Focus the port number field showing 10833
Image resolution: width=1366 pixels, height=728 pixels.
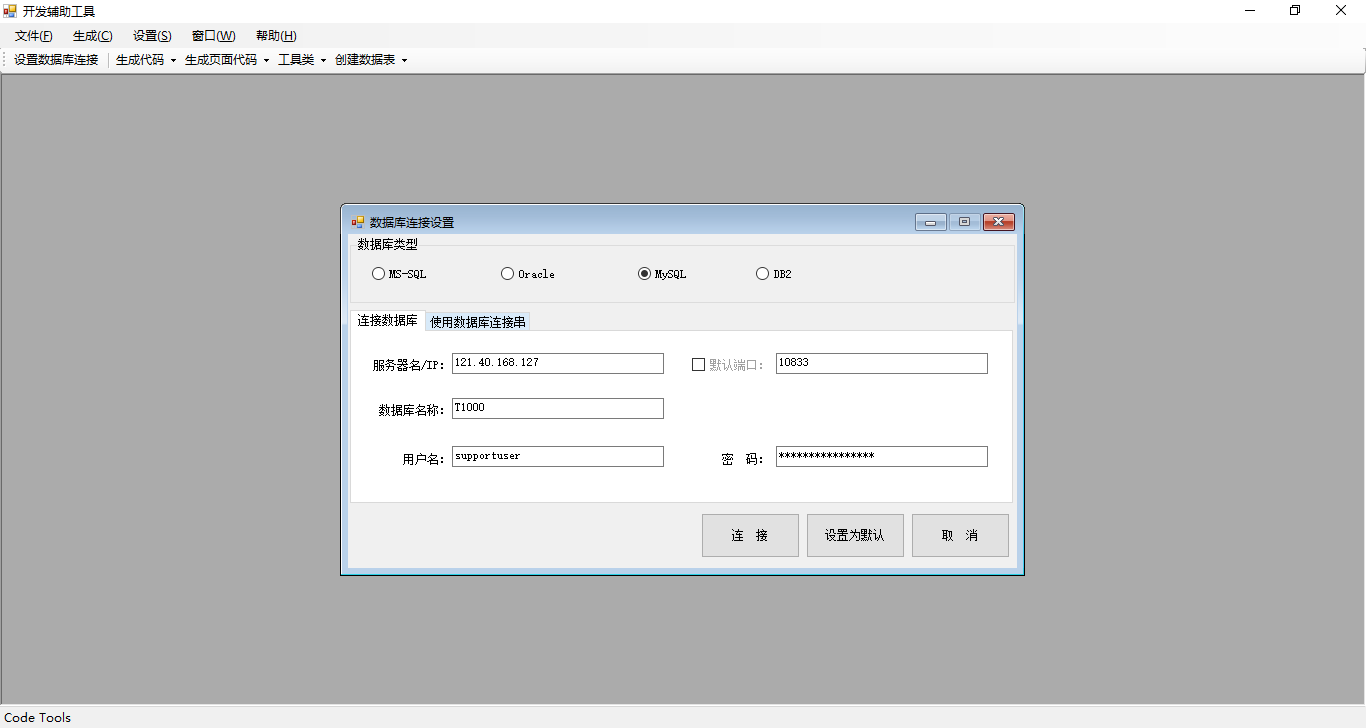point(882,363)
